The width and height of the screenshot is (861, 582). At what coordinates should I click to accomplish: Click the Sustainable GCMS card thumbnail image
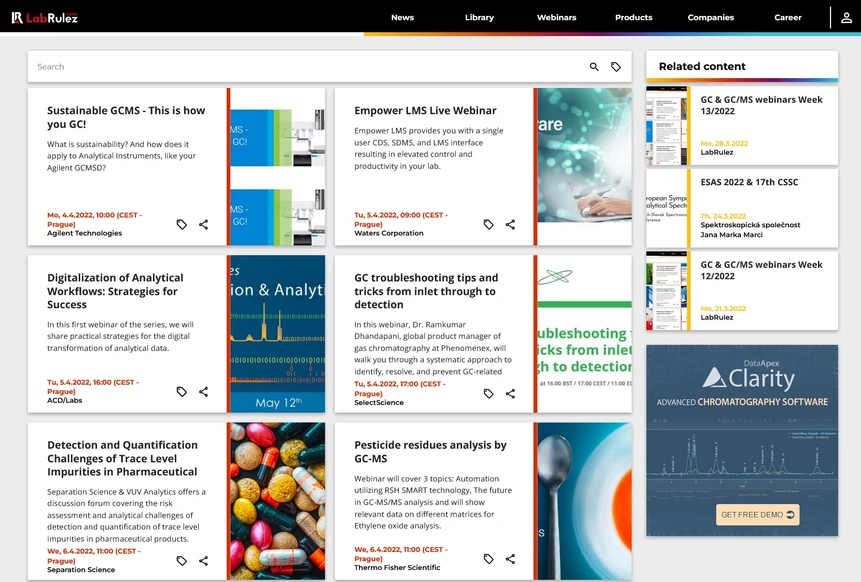(x=277, y=166)
